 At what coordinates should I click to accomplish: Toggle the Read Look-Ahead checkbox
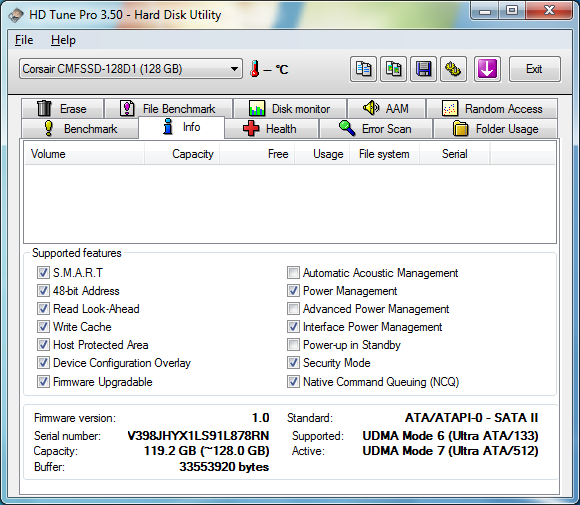43,309
